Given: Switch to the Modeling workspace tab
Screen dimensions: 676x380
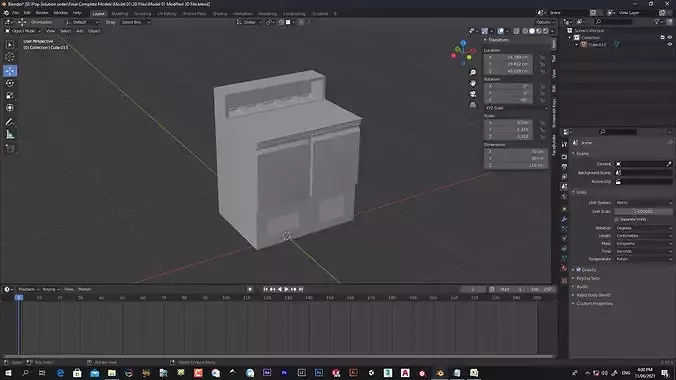Looking at the screenshot, I should tap(119, 14).
